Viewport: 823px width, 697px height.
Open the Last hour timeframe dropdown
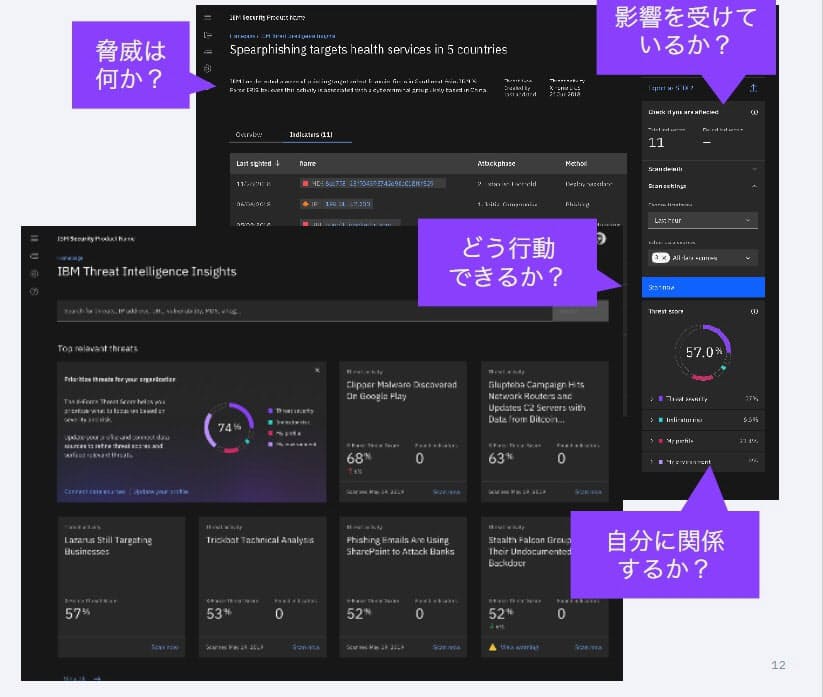tap(702, 220)
